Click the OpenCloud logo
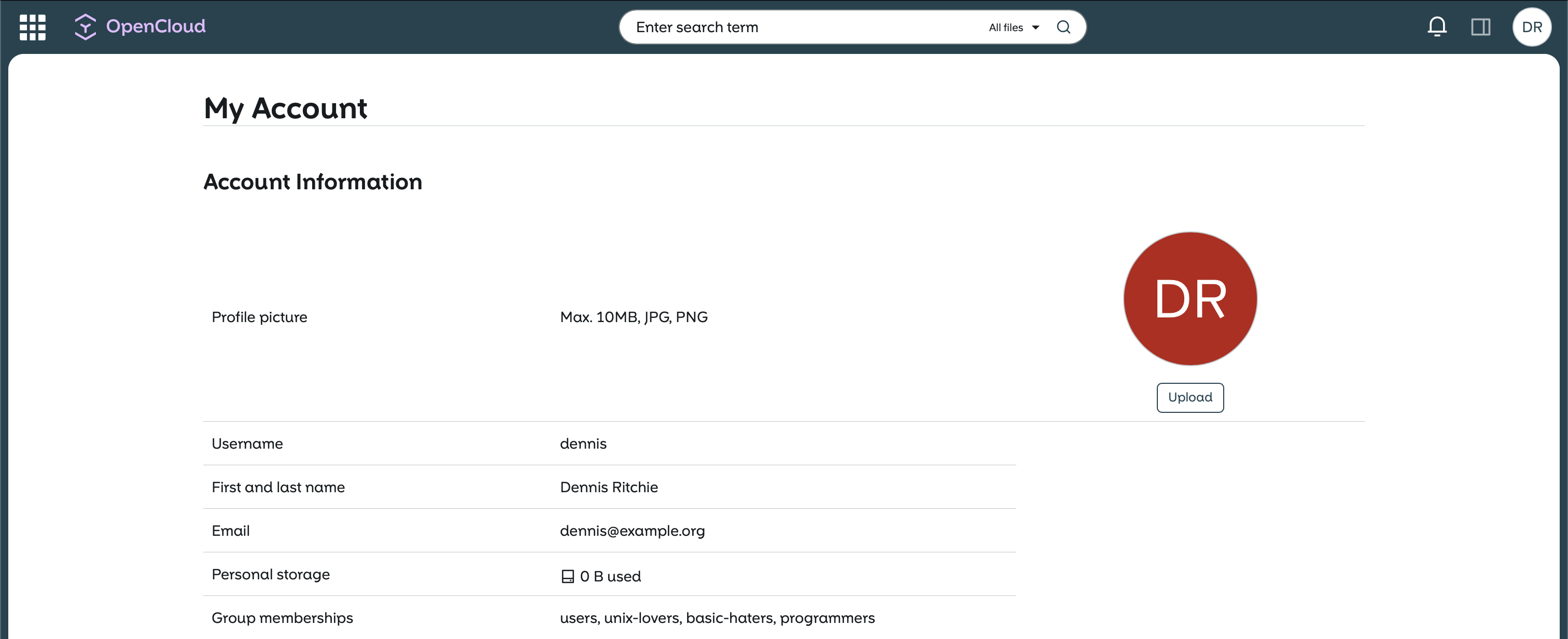This screenshot has height=639, width=1568. [x=86, y=27]
